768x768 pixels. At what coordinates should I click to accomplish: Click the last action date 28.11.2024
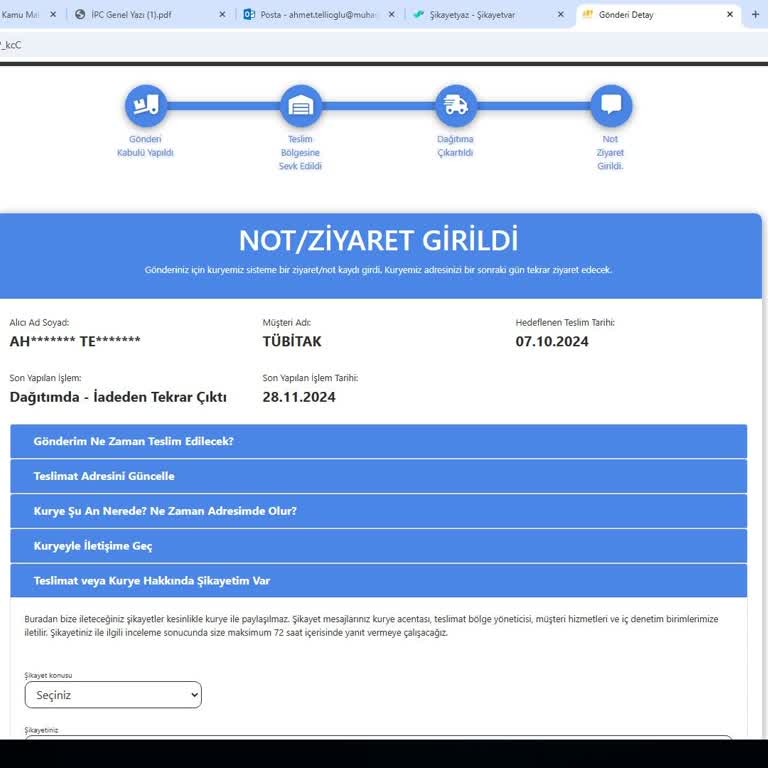coord(299,397)
